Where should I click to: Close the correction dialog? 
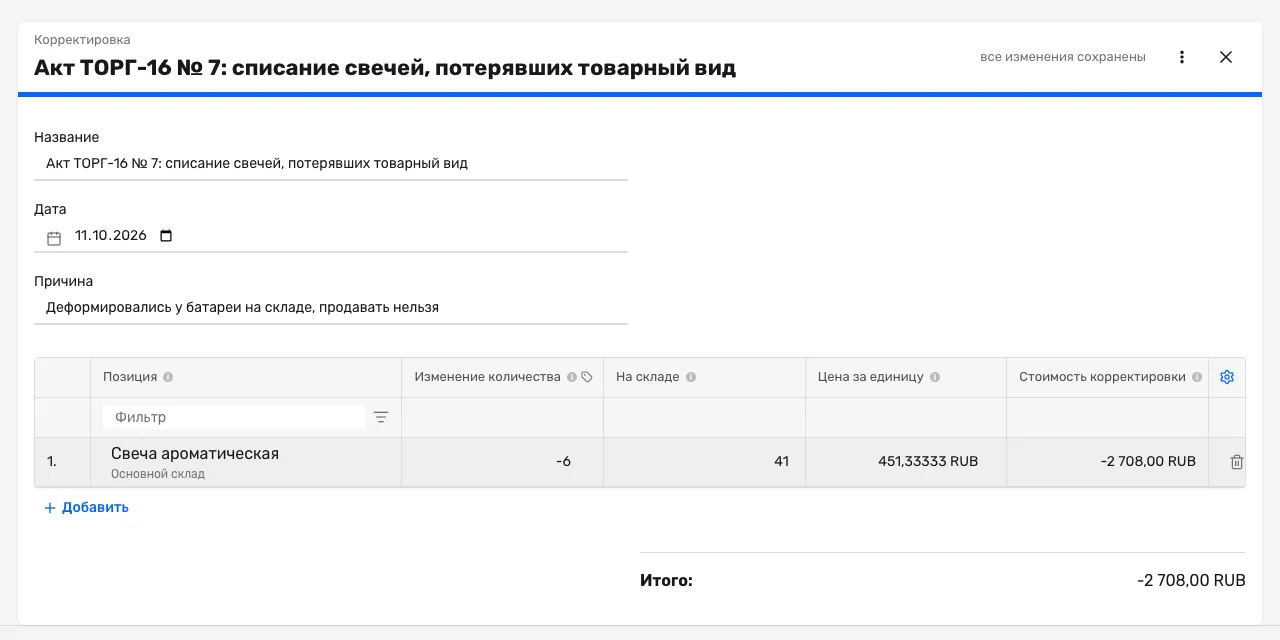(1226, 57)
